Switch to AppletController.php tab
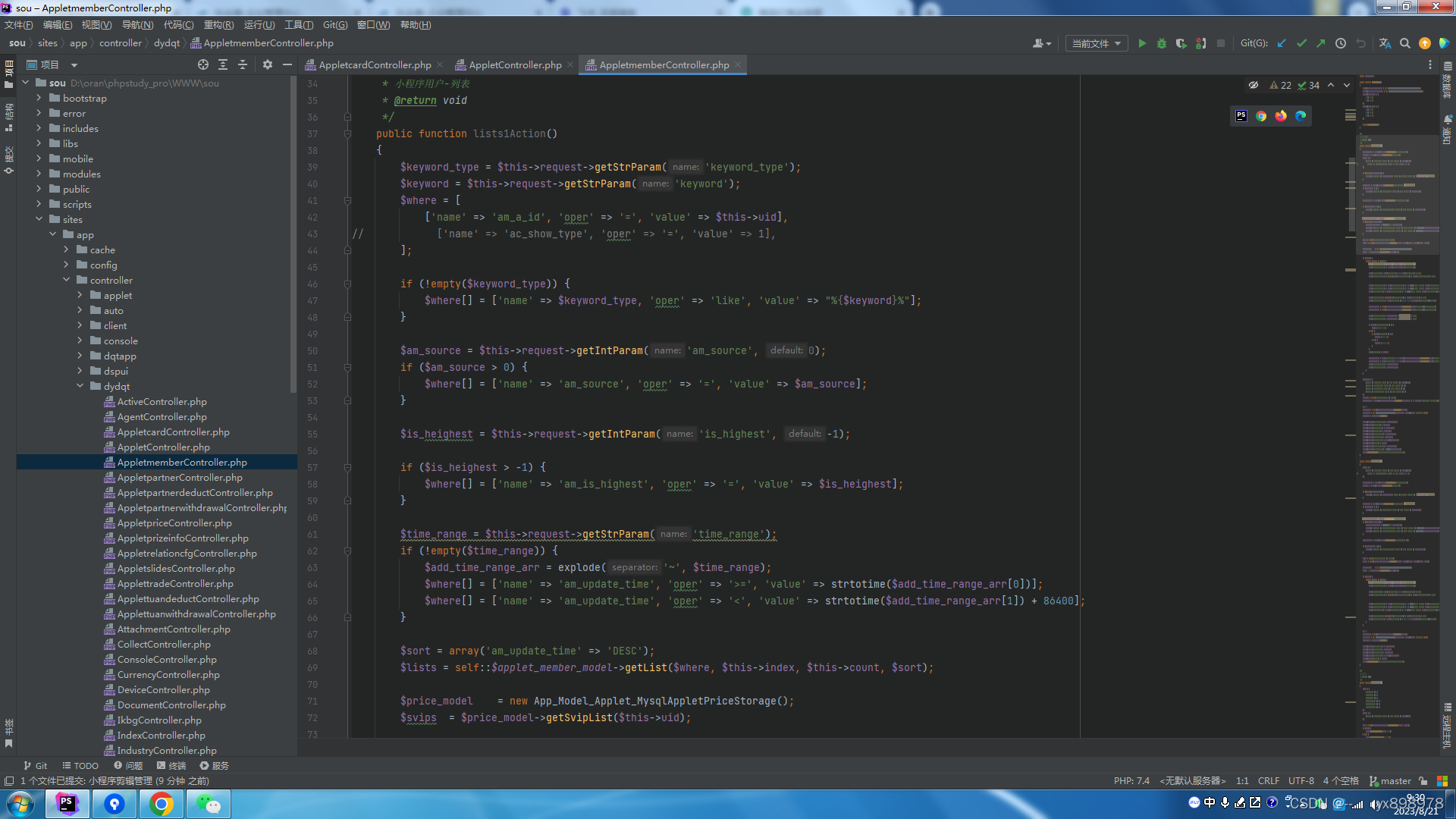 [x=514, y=65]
